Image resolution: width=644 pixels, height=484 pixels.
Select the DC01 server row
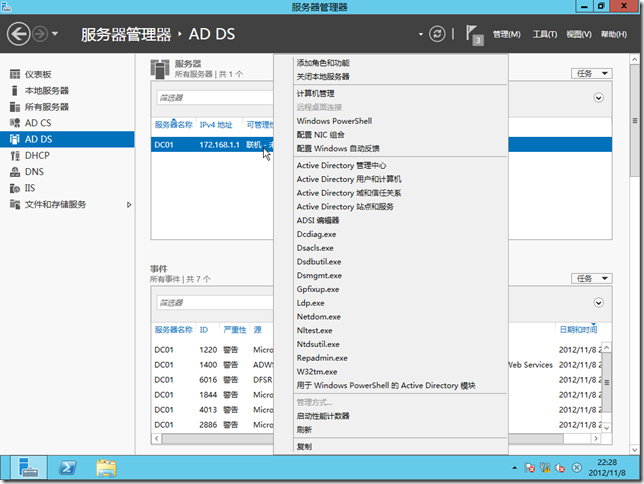pyautogui.click(x=212, y=145)
